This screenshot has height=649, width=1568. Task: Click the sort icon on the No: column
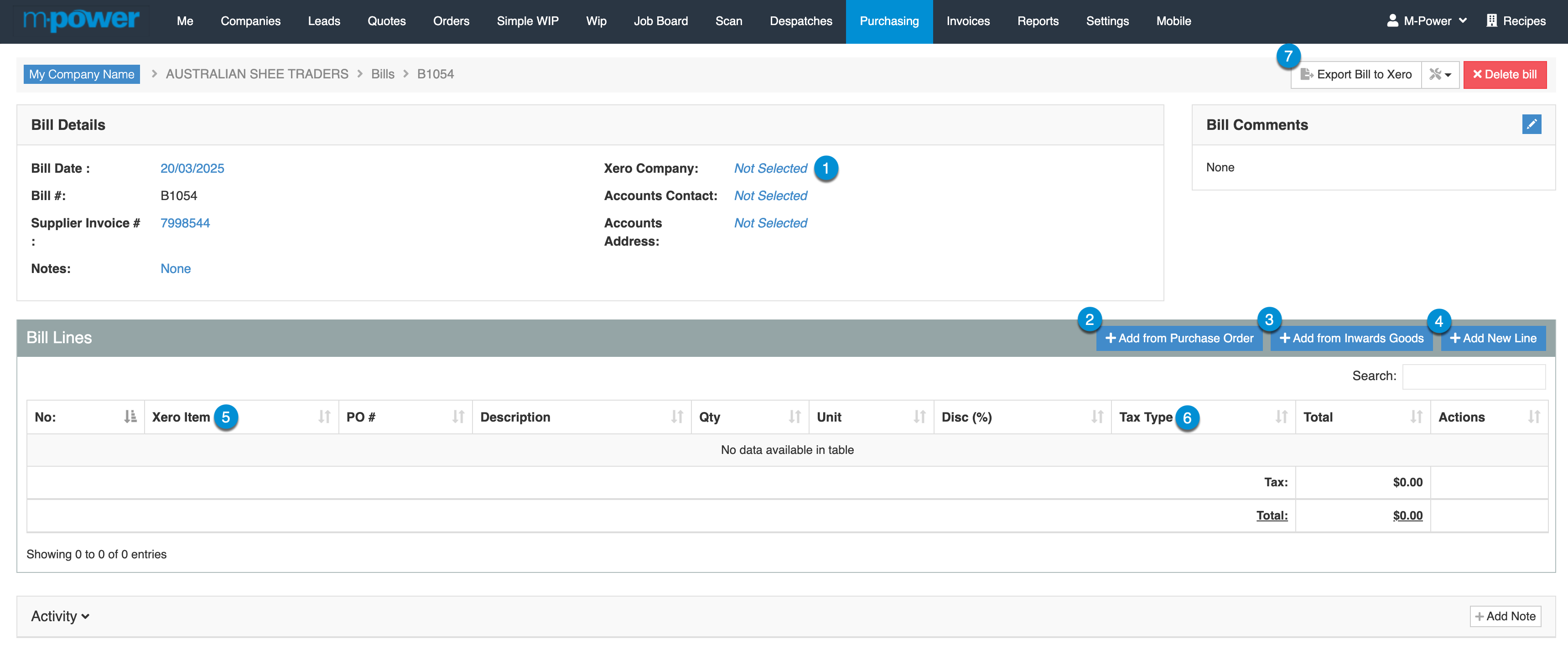click(129, 417)
